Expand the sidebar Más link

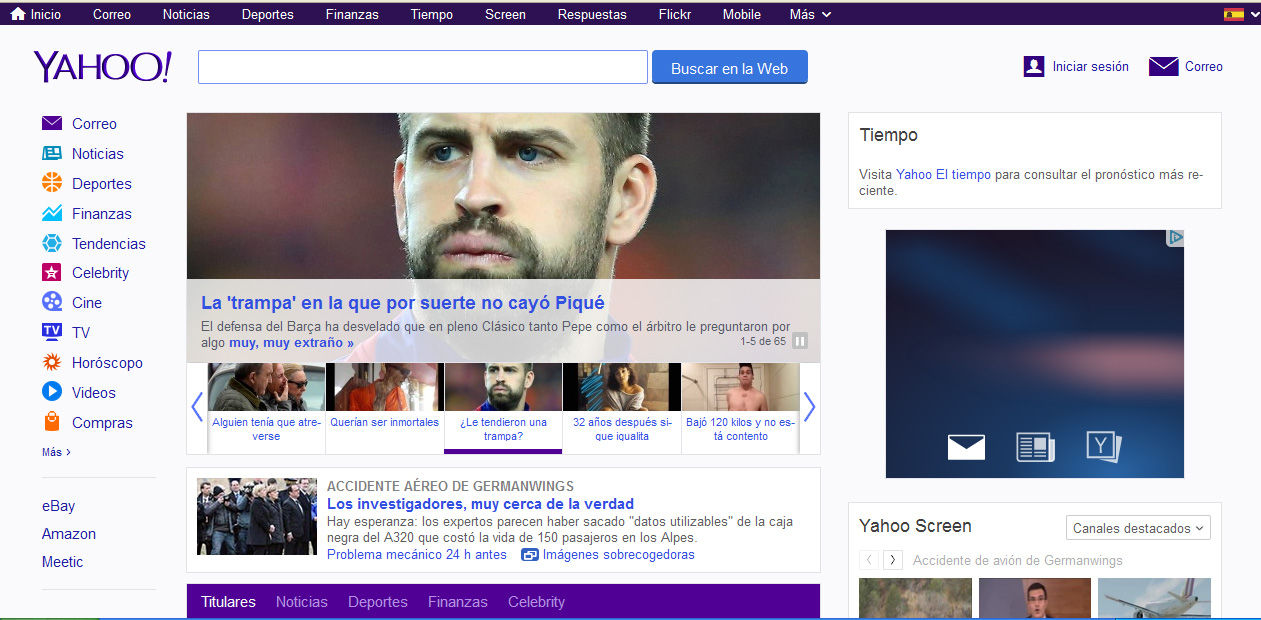coord(56,452)
